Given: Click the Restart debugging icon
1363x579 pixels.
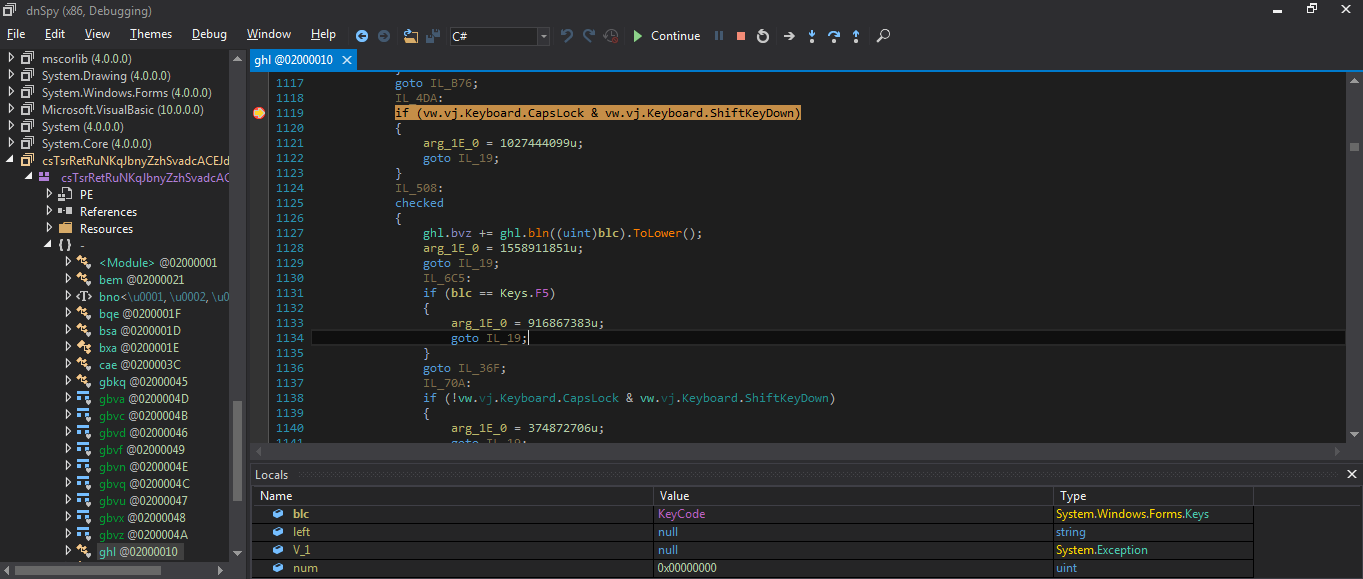Looking at the screenshot, I should tap(763, 36).
